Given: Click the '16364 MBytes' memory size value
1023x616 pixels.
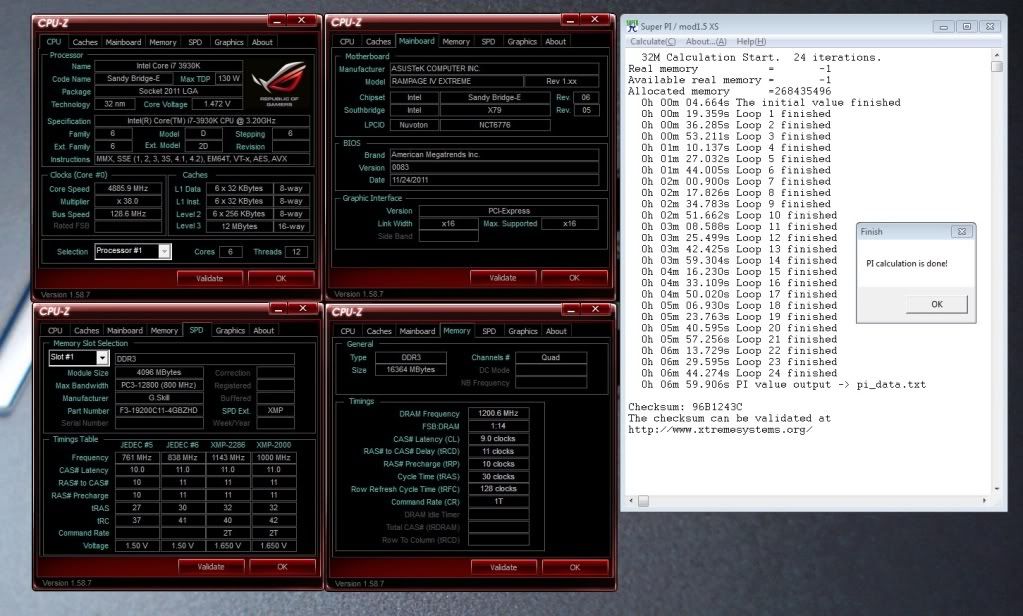Looking at the screenshot, I should click(x=410, y=370).
